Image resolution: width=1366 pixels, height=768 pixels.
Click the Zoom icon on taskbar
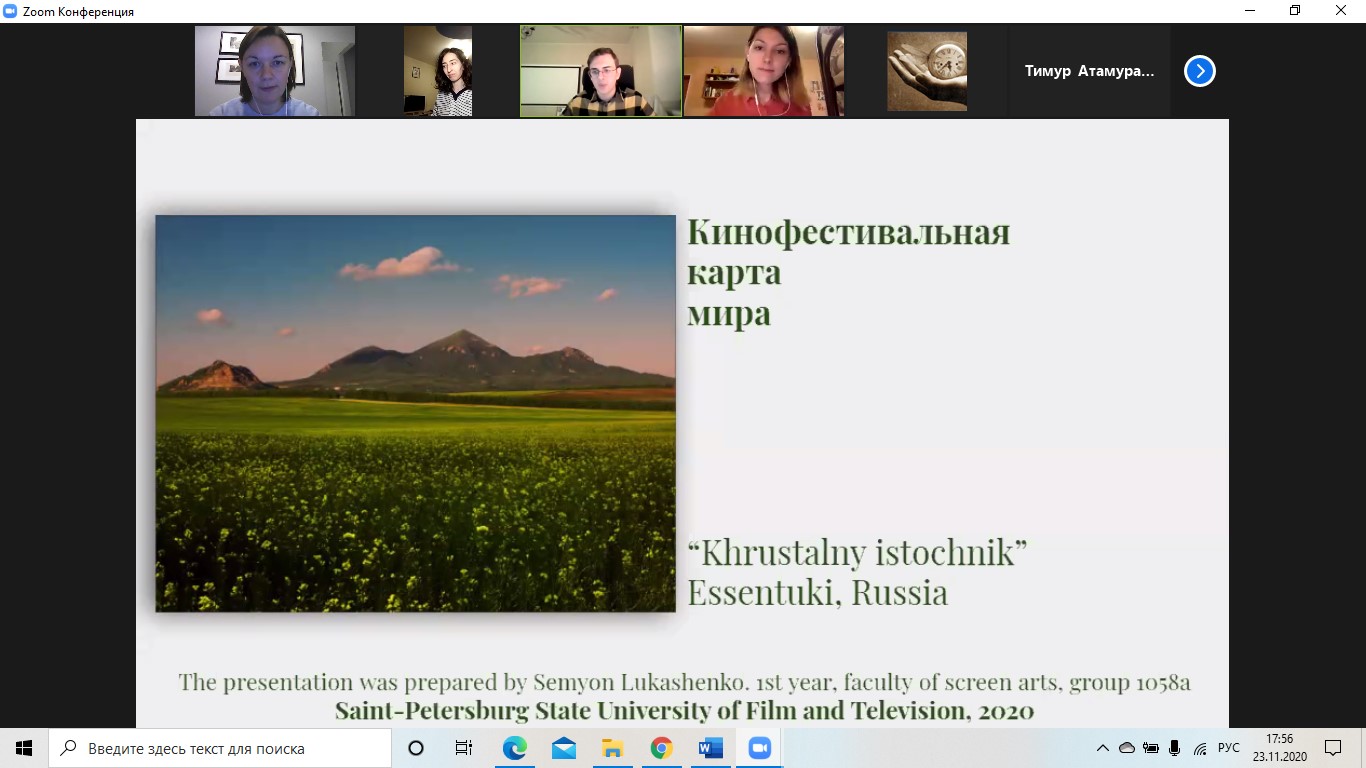click(x=759, y=748)
